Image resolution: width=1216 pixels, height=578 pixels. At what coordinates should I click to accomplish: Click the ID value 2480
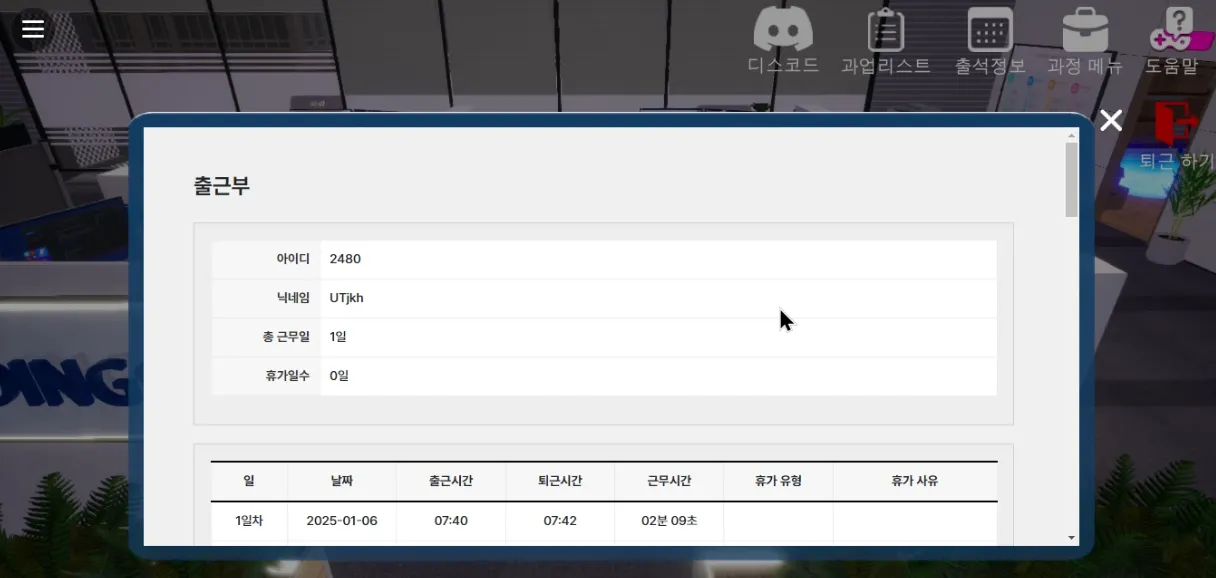click(x=345, y=259)
